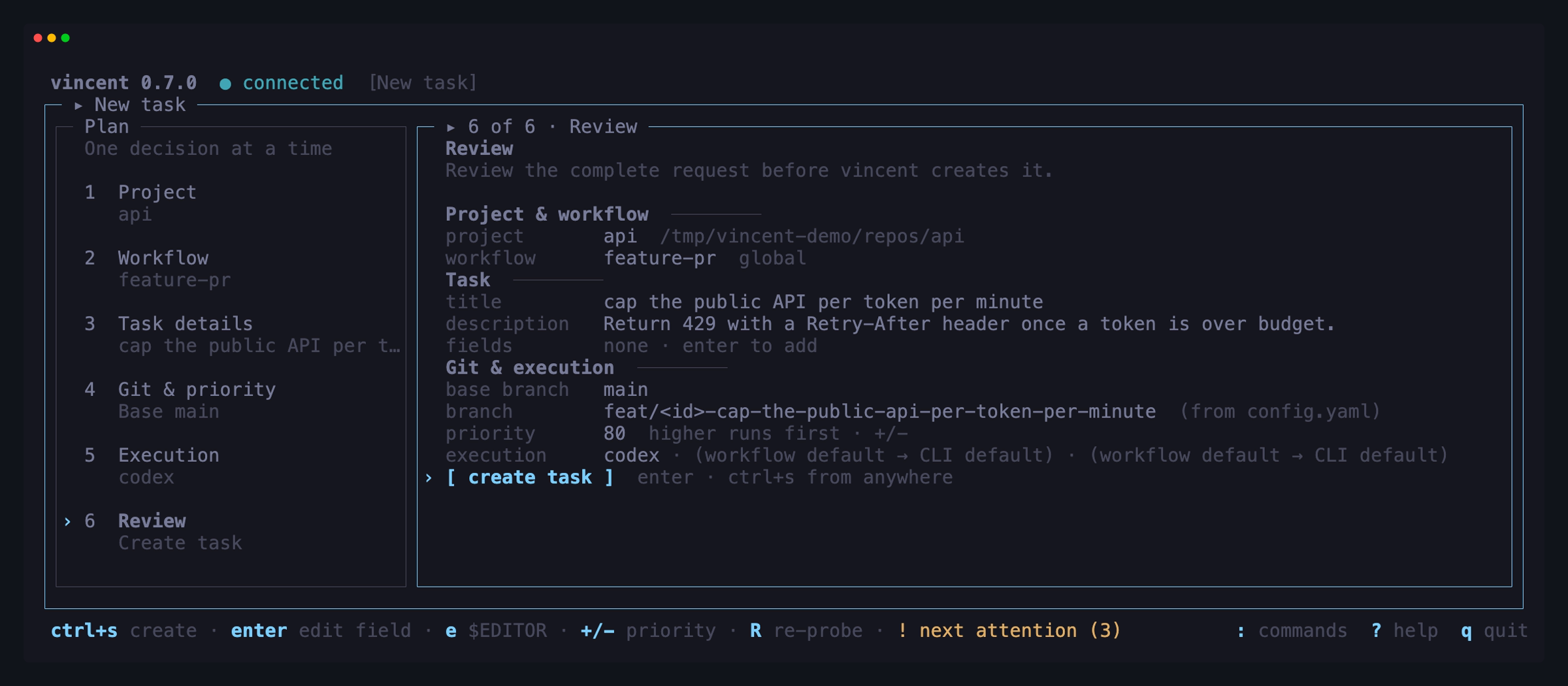
Task: Open '? help' in the footer
Action: click(1404, 631)
